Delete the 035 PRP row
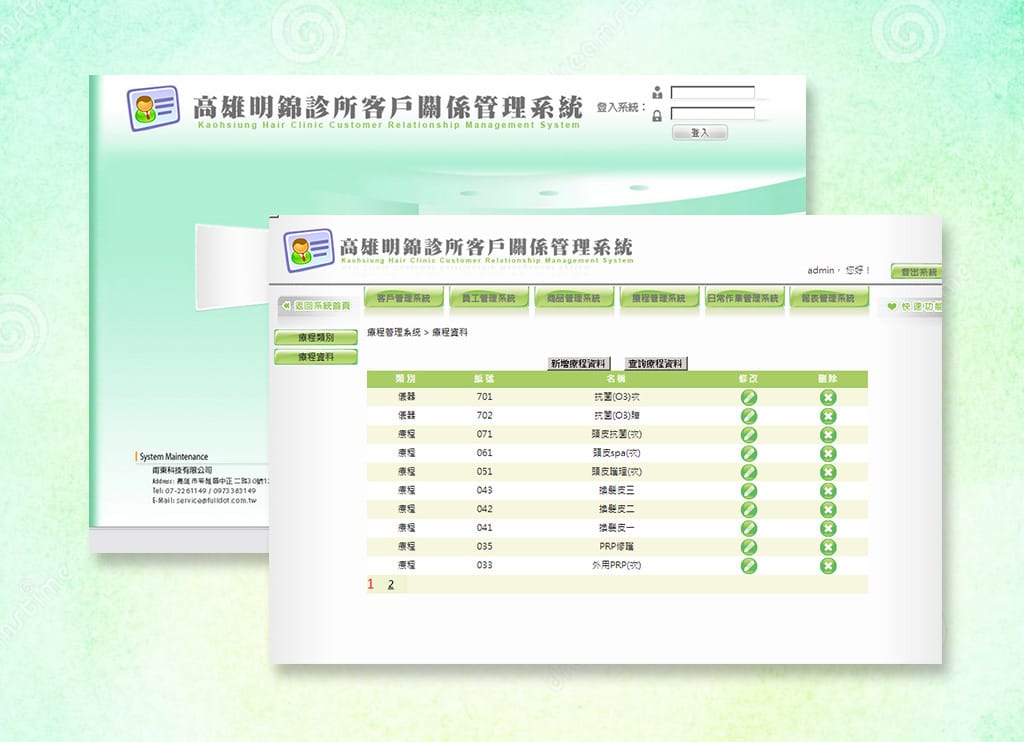The width and height of the screenshot is (1024, 742). click(828, 547)
